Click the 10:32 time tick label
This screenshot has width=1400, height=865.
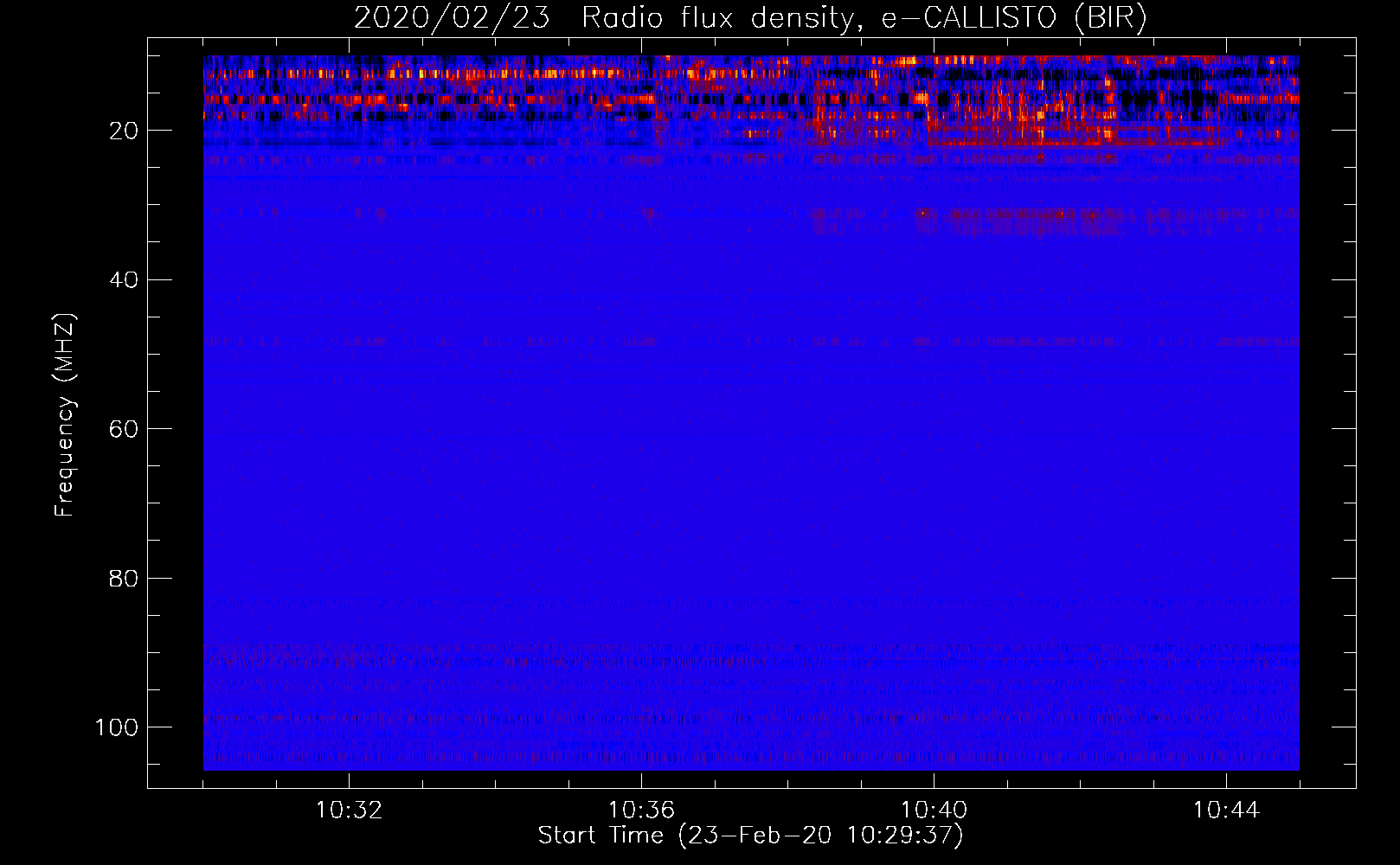click(x=349, y=810)
